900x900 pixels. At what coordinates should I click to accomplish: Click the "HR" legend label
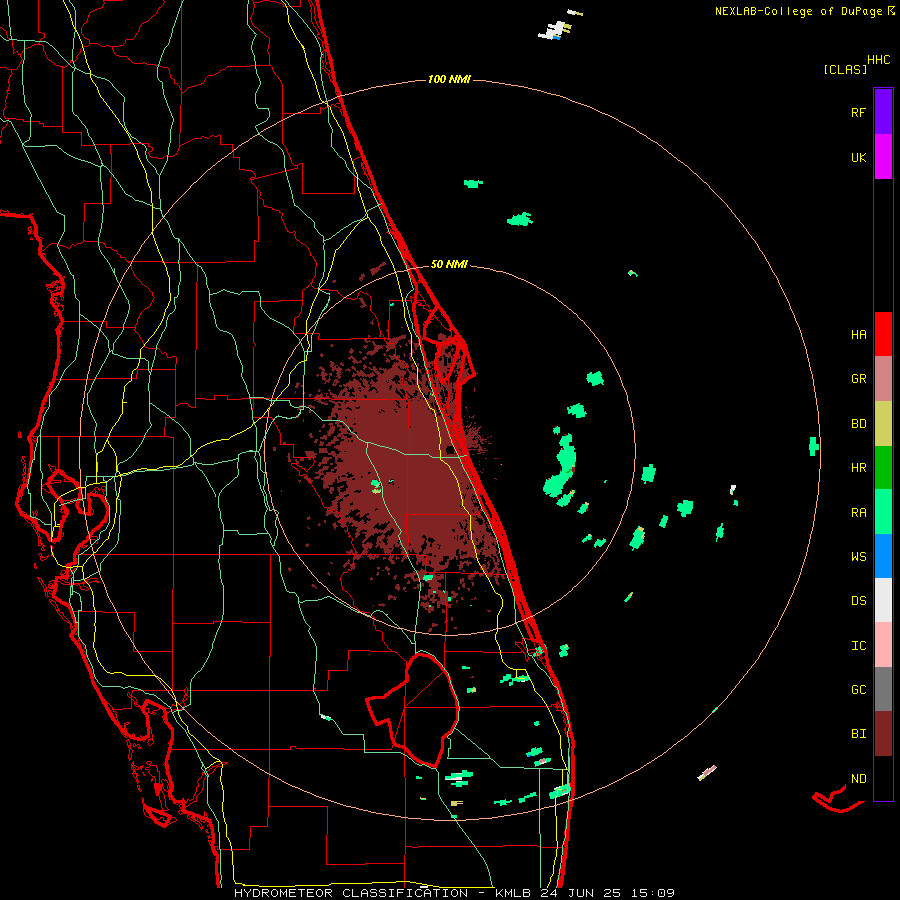point(858,468)
